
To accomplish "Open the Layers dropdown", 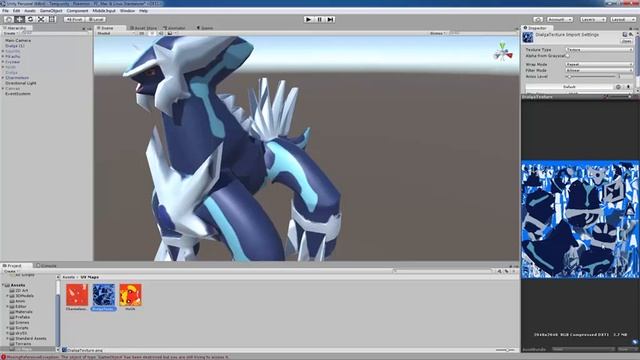I will point(593,19).
